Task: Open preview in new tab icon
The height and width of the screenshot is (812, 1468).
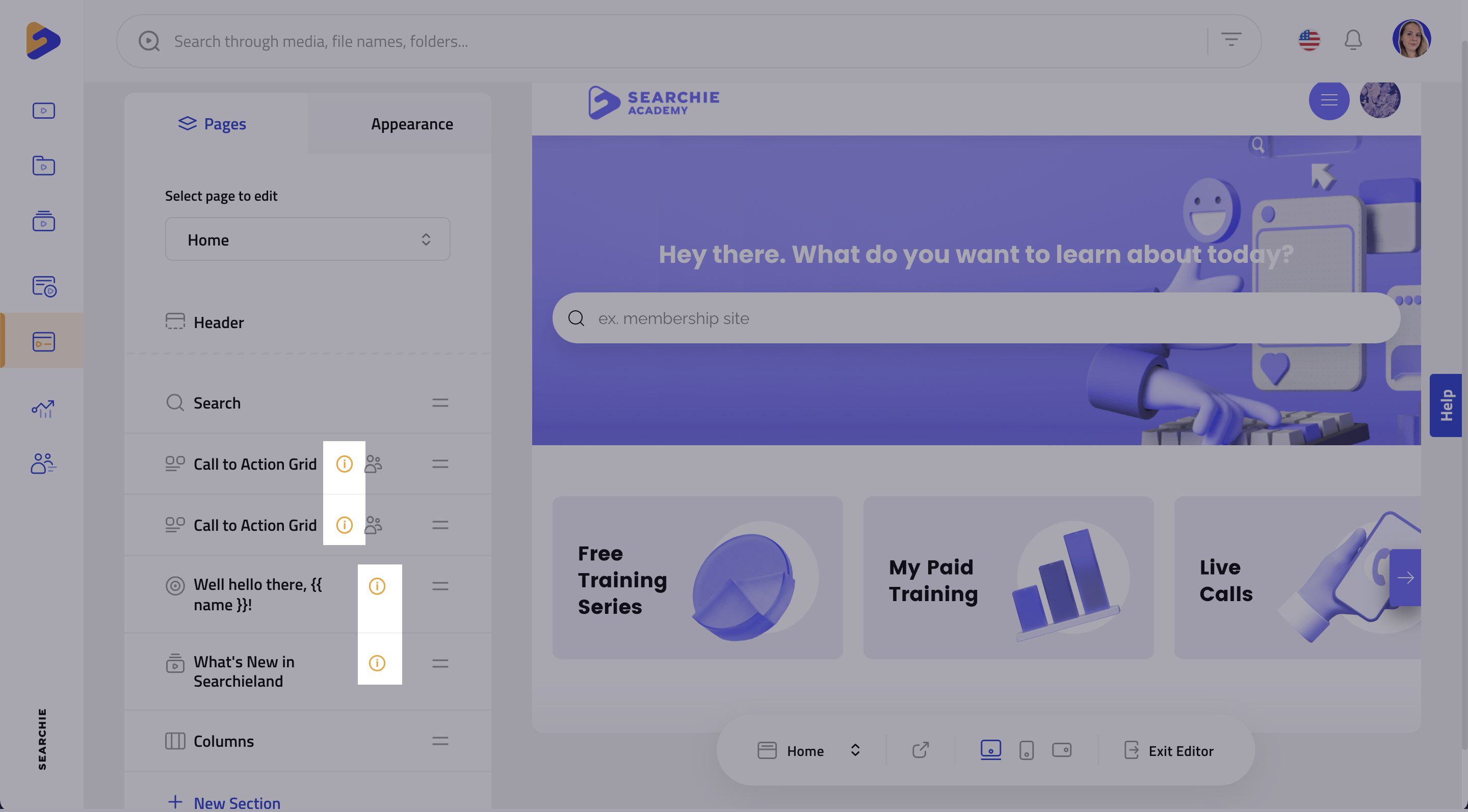Action: point(921,750)
